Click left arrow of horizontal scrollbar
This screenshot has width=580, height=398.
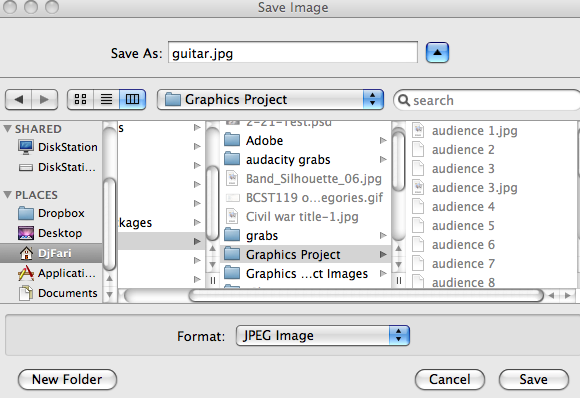pos(552,296)
